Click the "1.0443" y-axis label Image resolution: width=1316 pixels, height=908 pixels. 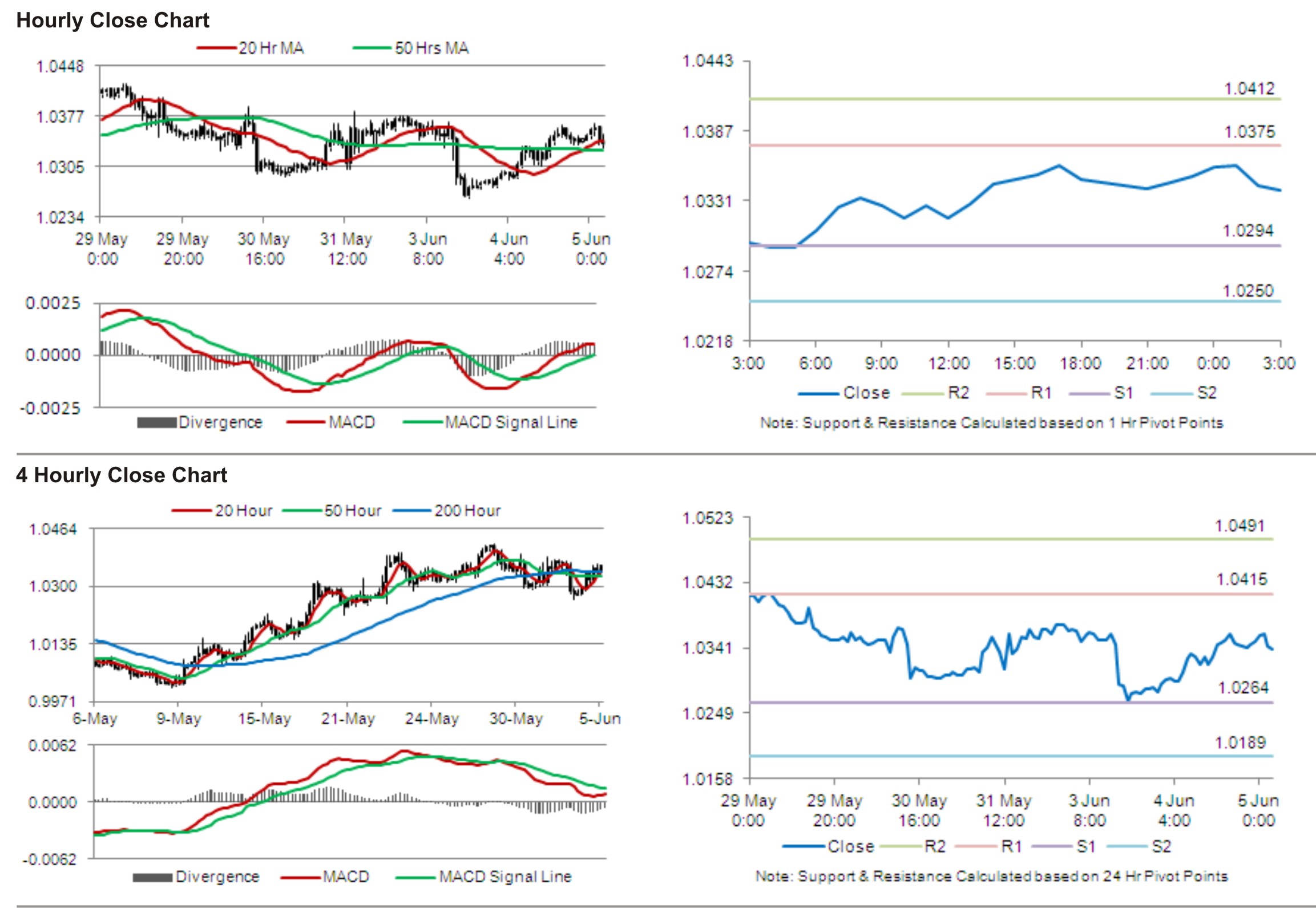pyautogui.click(x=708, y=60)
